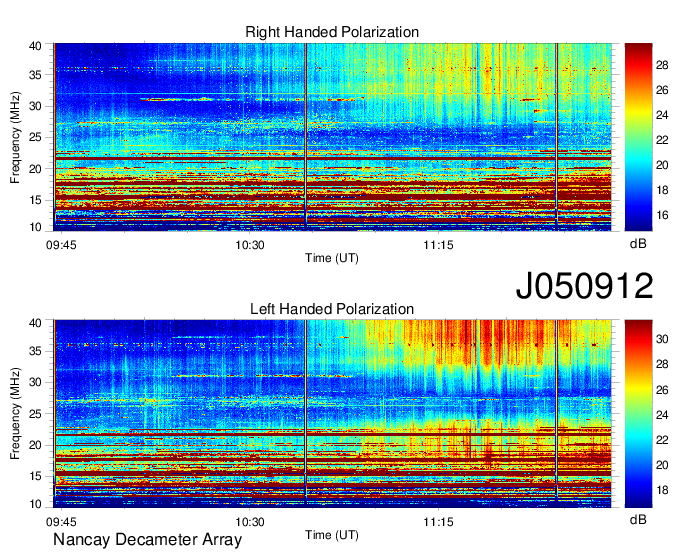Screen dimensions: 680x552
Task: Click the 09:45 time tick under Right Handed plot
Action: click(x=61, y=245)
